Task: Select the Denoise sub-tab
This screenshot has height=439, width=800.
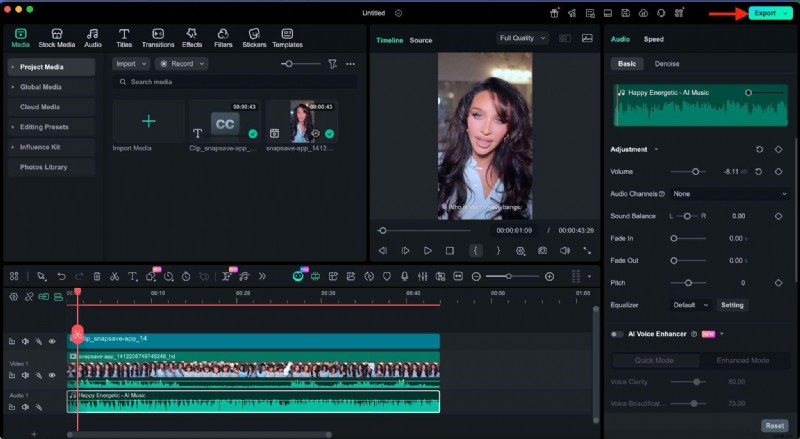Action: [667, 64]
